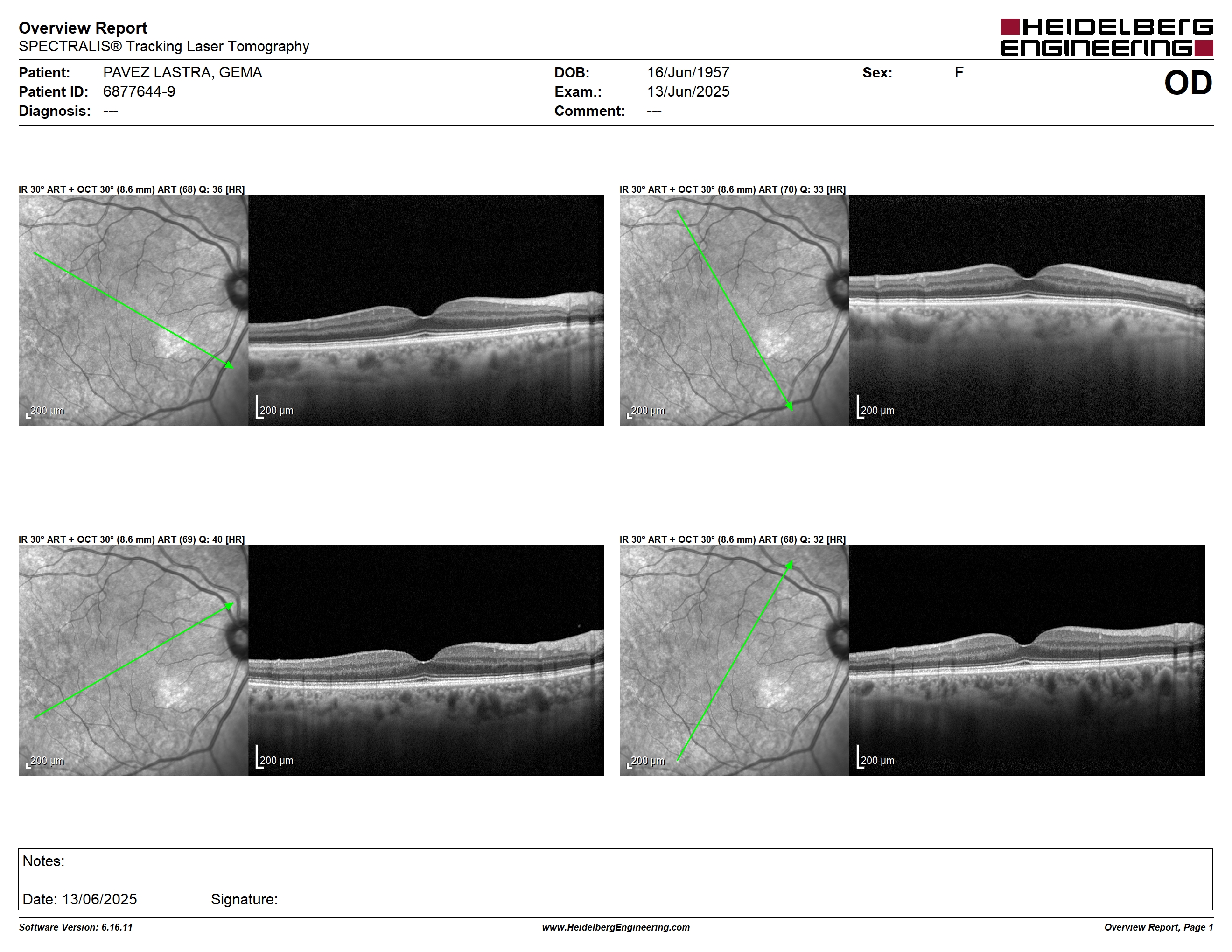Click the Comment label
This screenshot has width=1232, height=952.
pyautogui.click(x=589, y=111)
